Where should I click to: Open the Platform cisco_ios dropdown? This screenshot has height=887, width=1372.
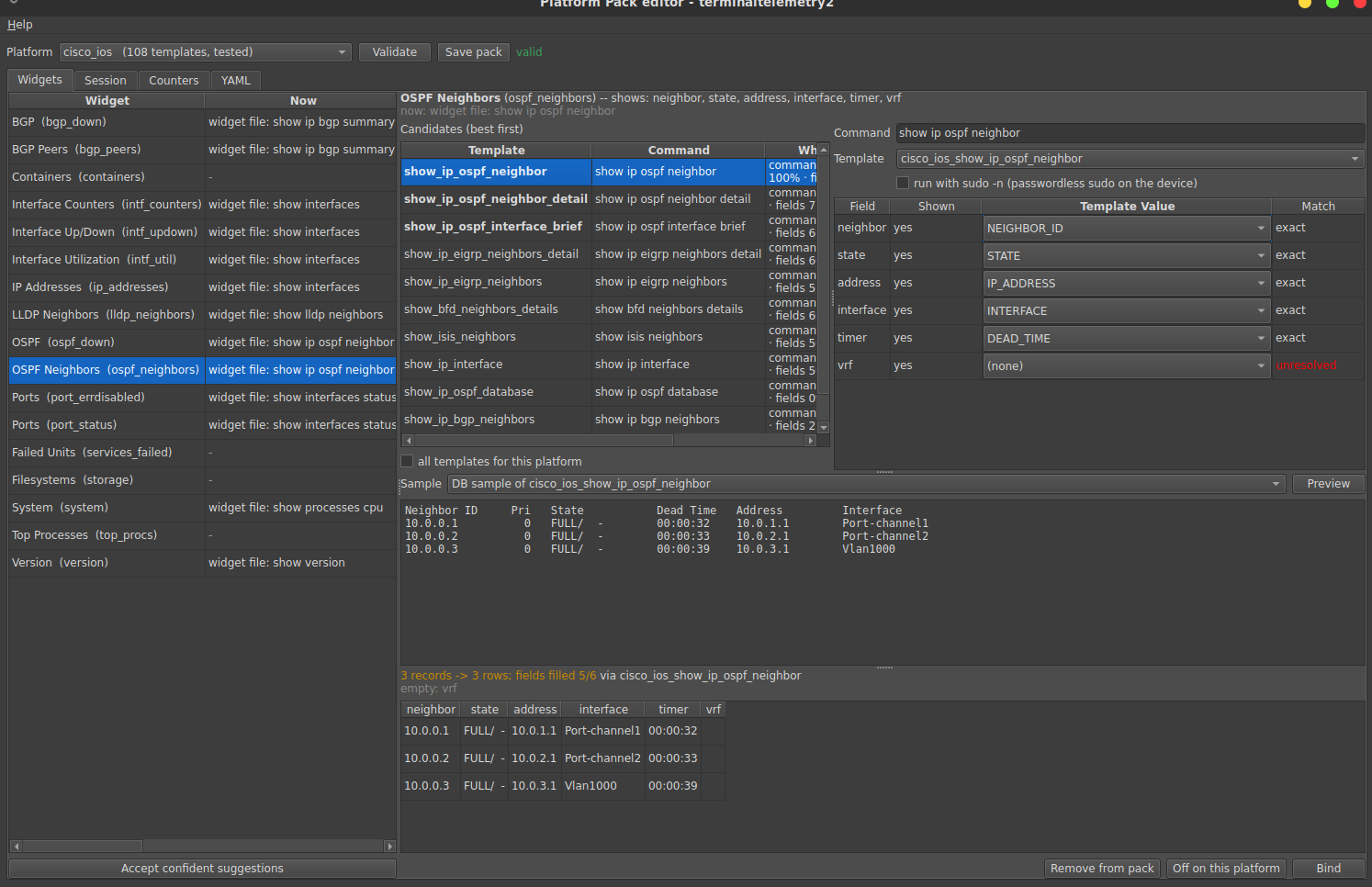click(206, 52)
